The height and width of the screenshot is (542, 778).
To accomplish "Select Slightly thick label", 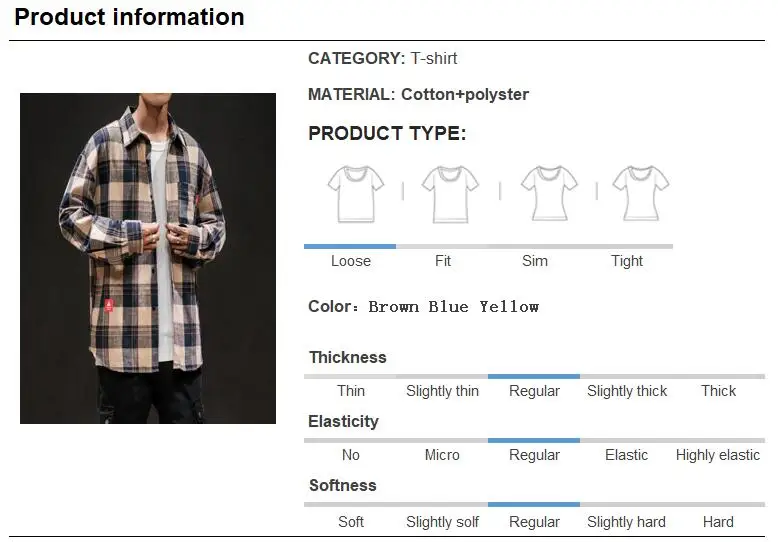I will click(x=627, y=391).
